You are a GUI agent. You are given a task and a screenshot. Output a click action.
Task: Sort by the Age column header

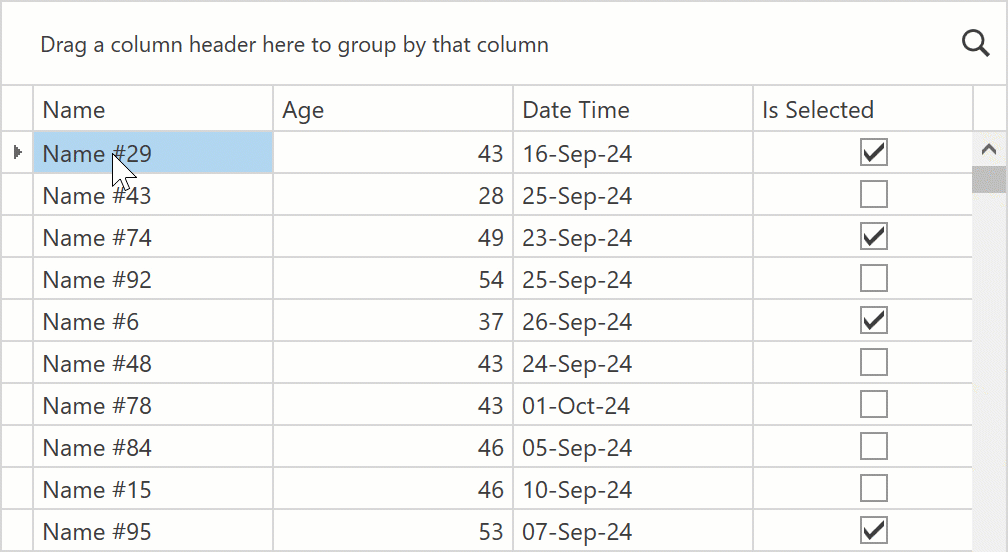tap(393, 109)
